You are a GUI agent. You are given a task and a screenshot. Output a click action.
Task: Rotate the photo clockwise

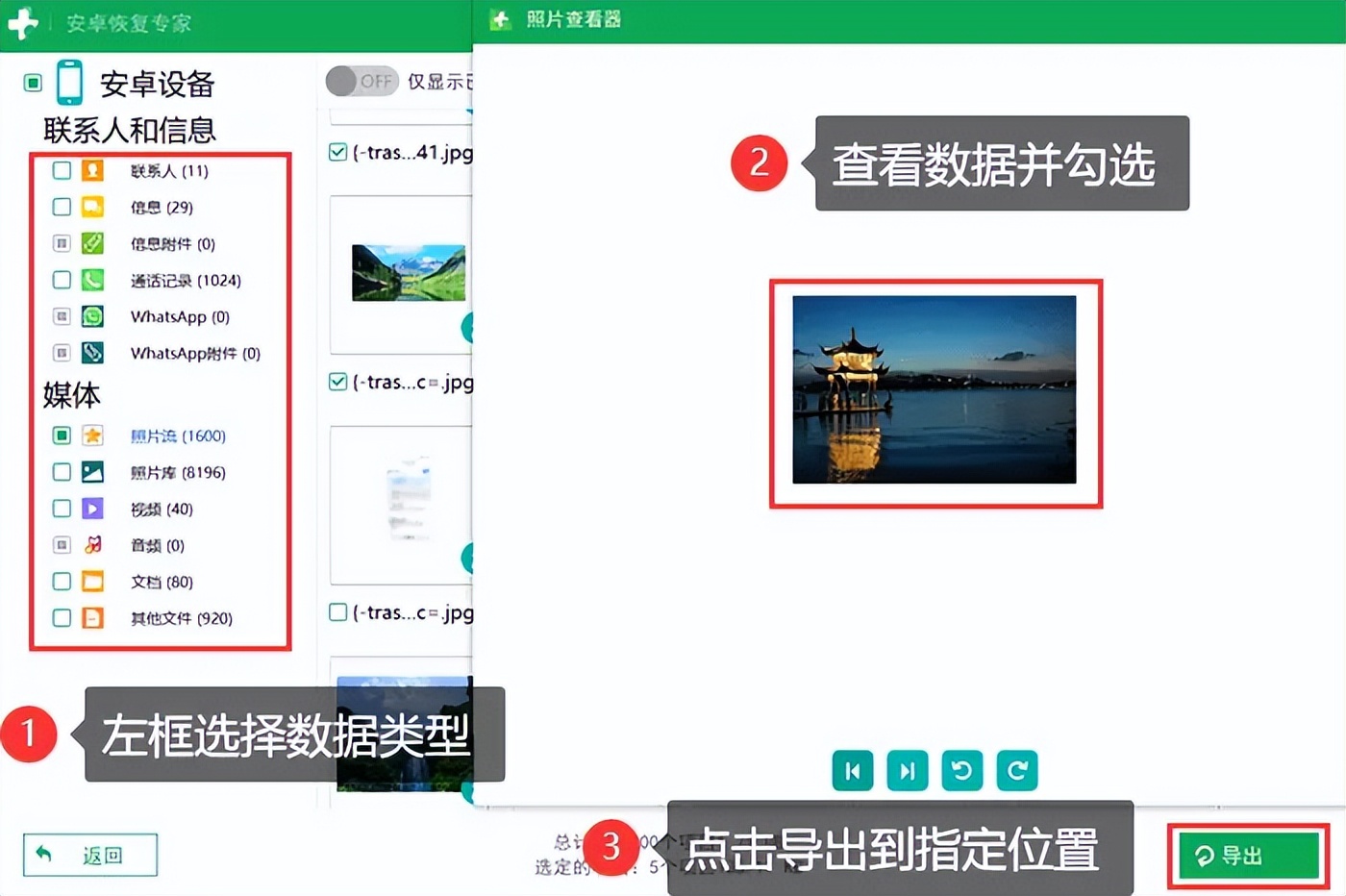1016,770
